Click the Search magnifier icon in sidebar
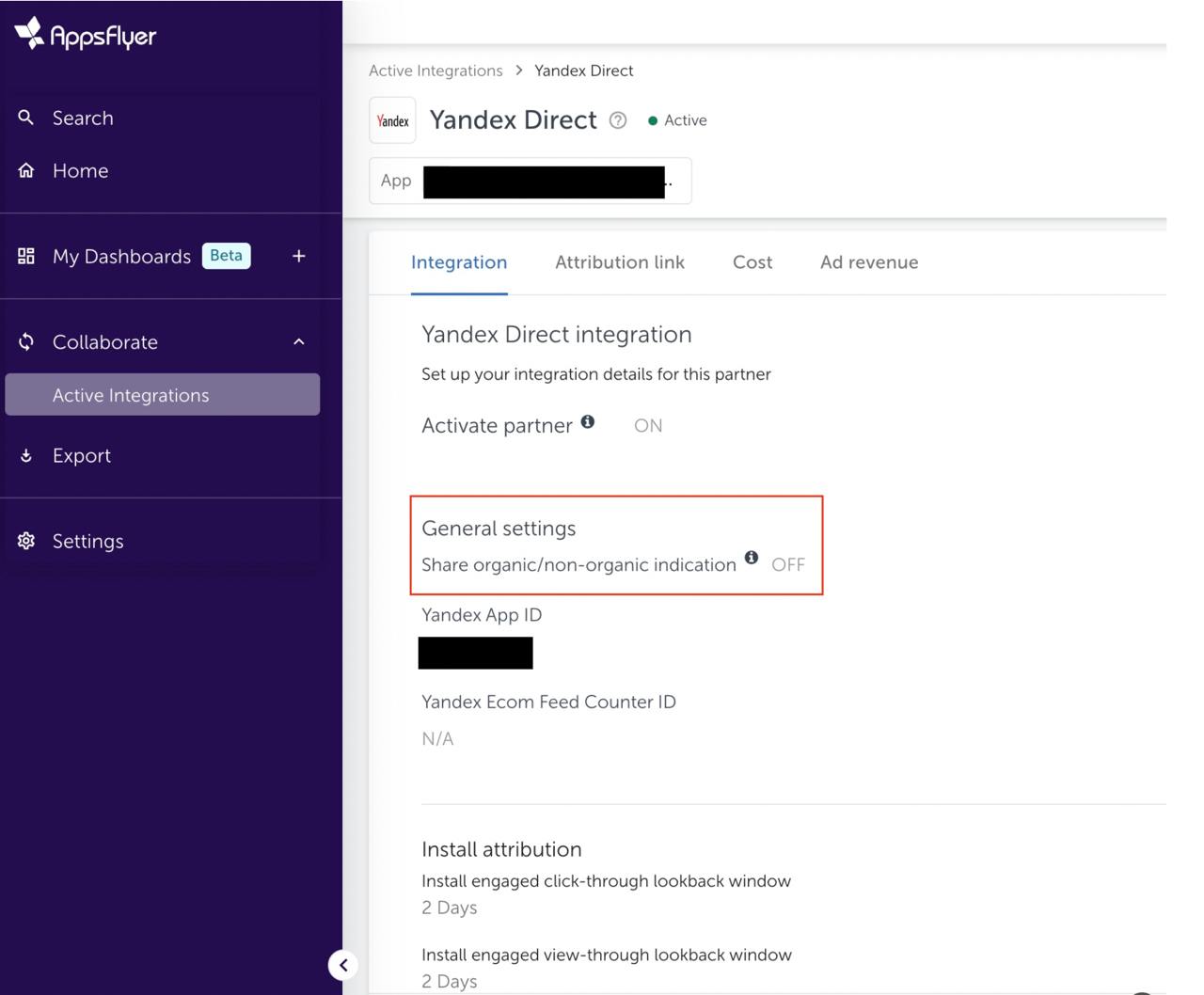Image resolution: width=1204 pixels, height=995 pixels. point(26,118)
